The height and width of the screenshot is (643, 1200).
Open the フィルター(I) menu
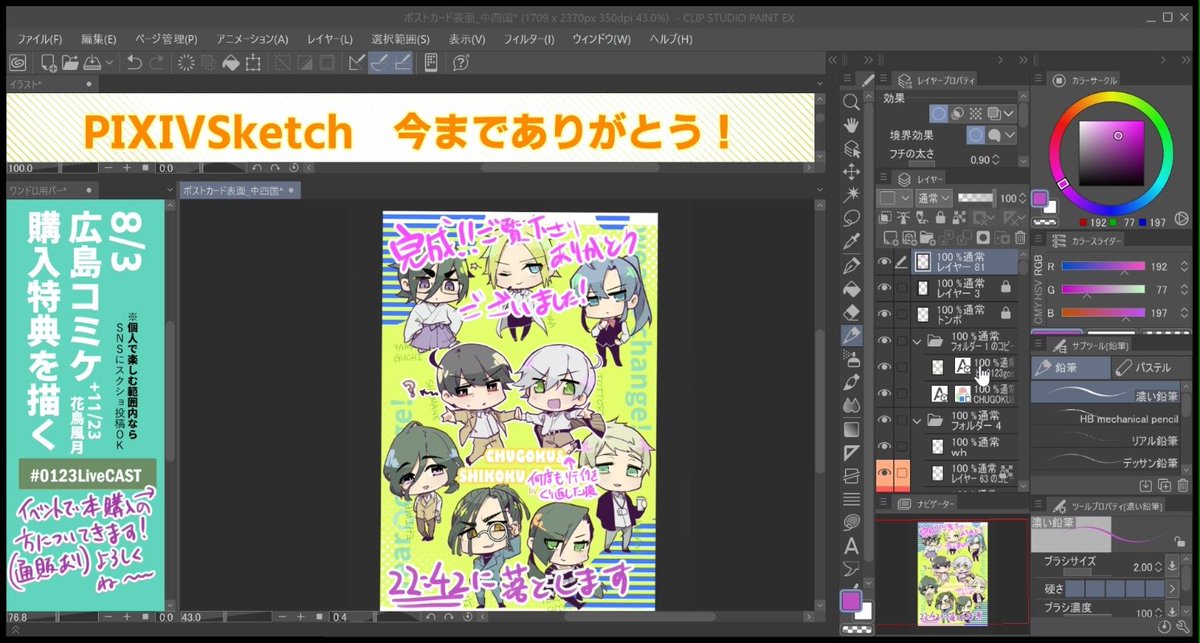click(529, 39)
